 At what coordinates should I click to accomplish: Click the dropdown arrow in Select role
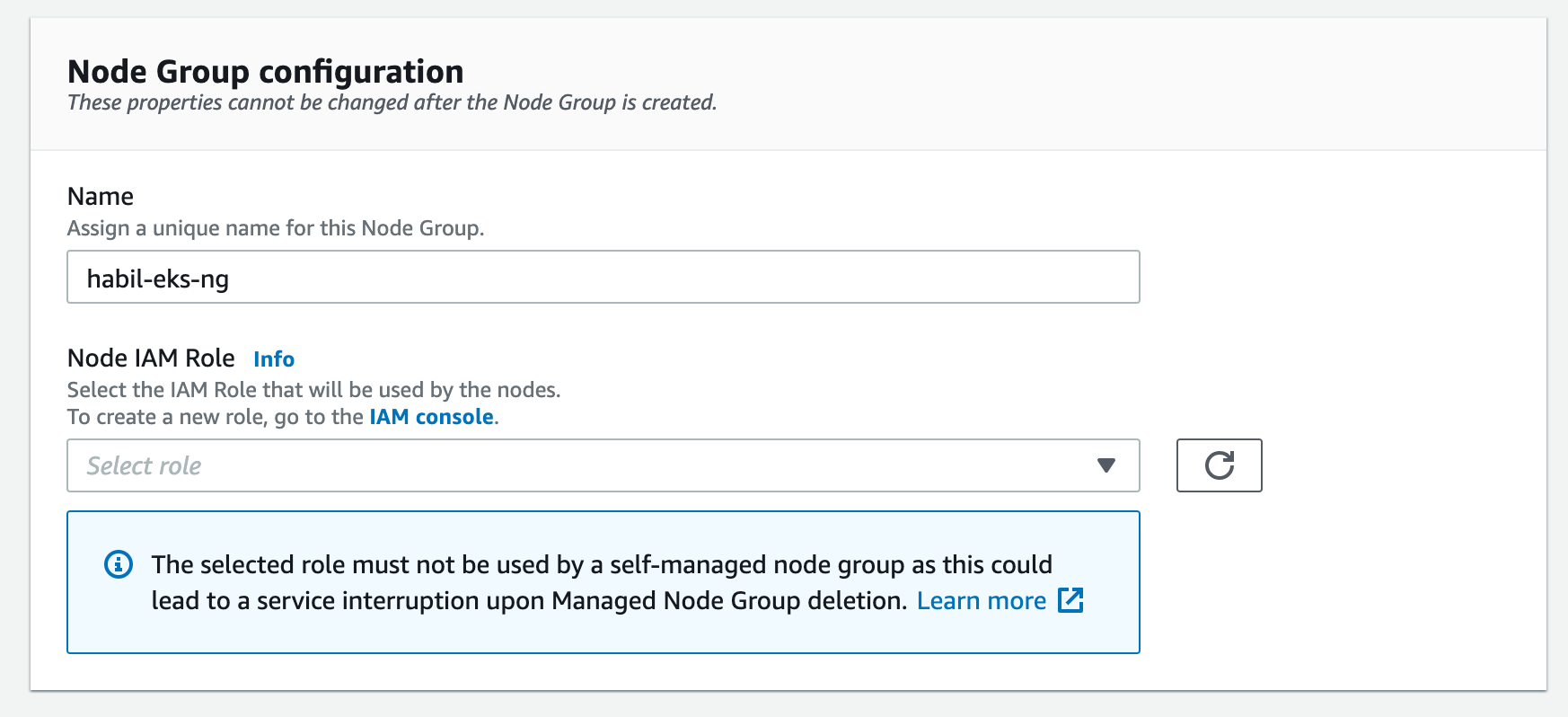tap(1106, 465)
